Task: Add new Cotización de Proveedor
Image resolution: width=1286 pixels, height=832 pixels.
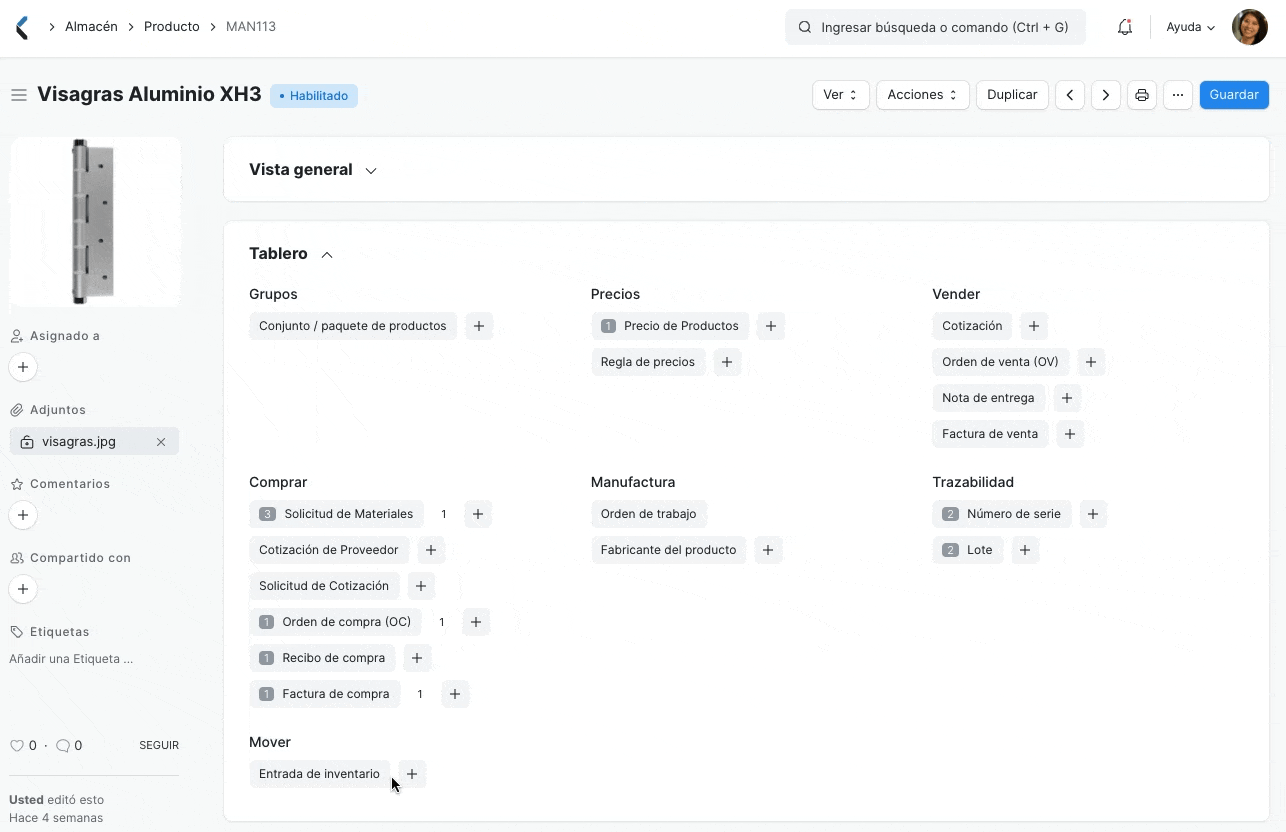Action: tap(430, 550)
